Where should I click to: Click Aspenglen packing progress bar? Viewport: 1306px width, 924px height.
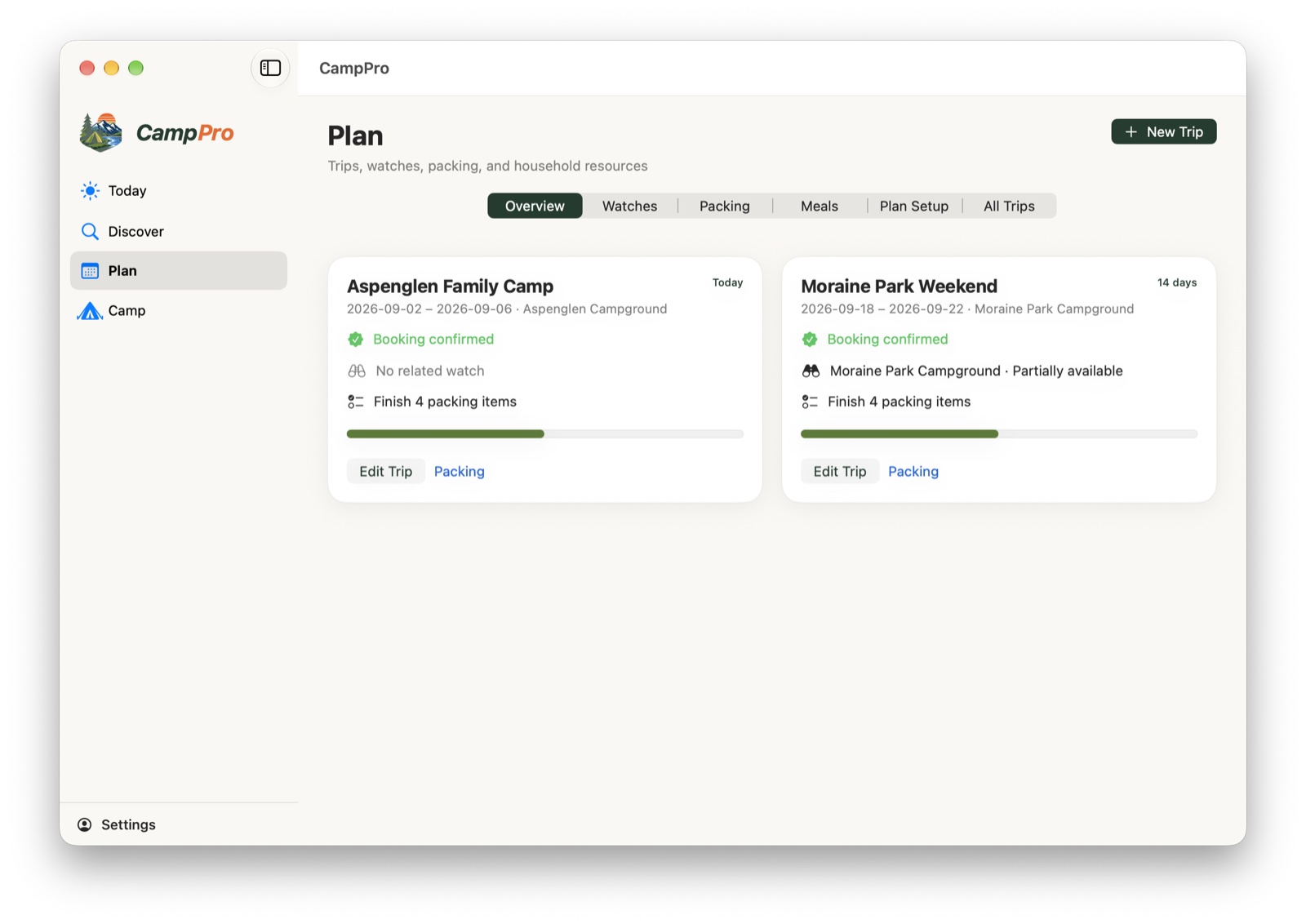click(x=544, y=434)
